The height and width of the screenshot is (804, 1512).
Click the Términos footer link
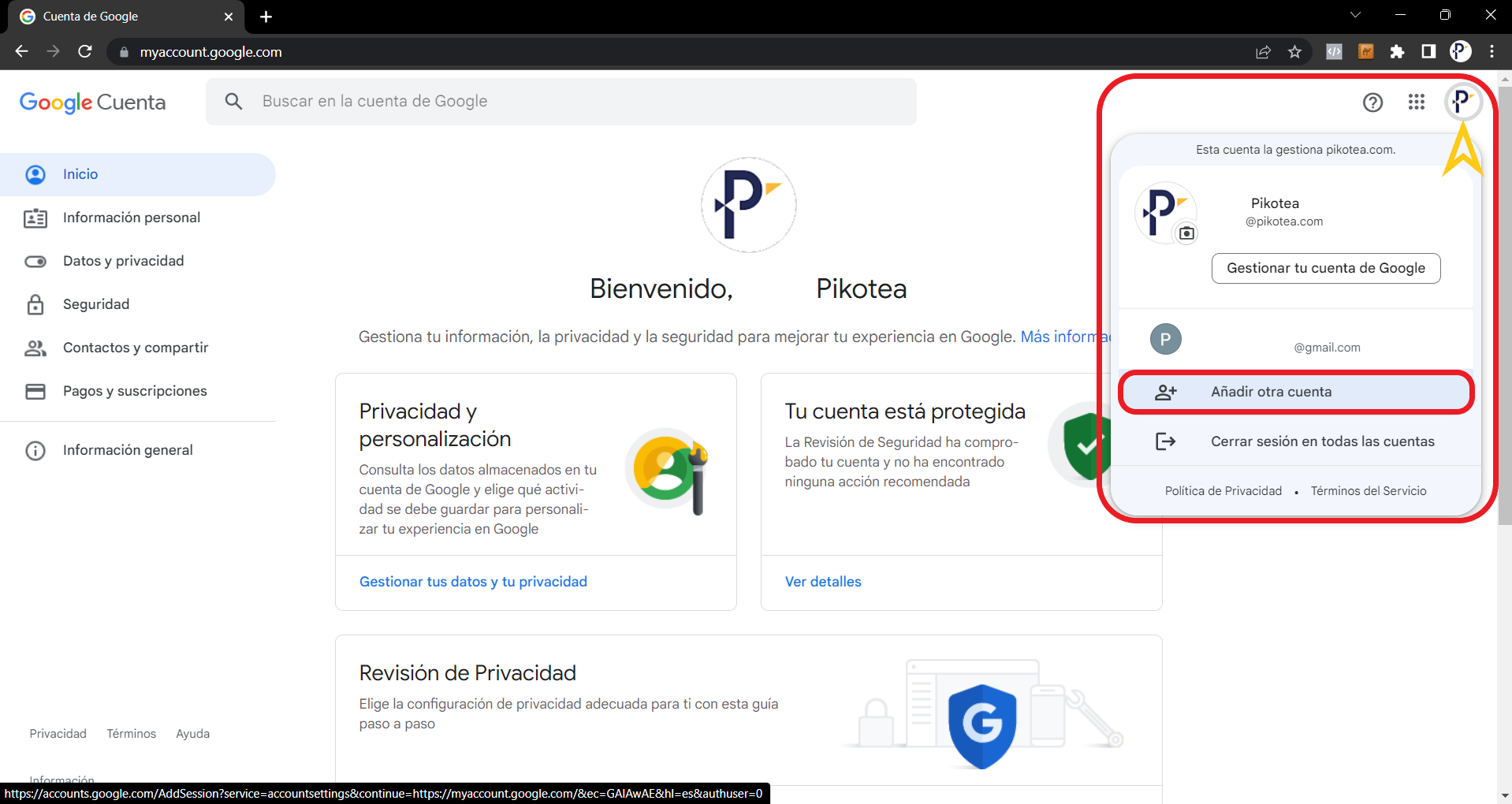[132, 734]
